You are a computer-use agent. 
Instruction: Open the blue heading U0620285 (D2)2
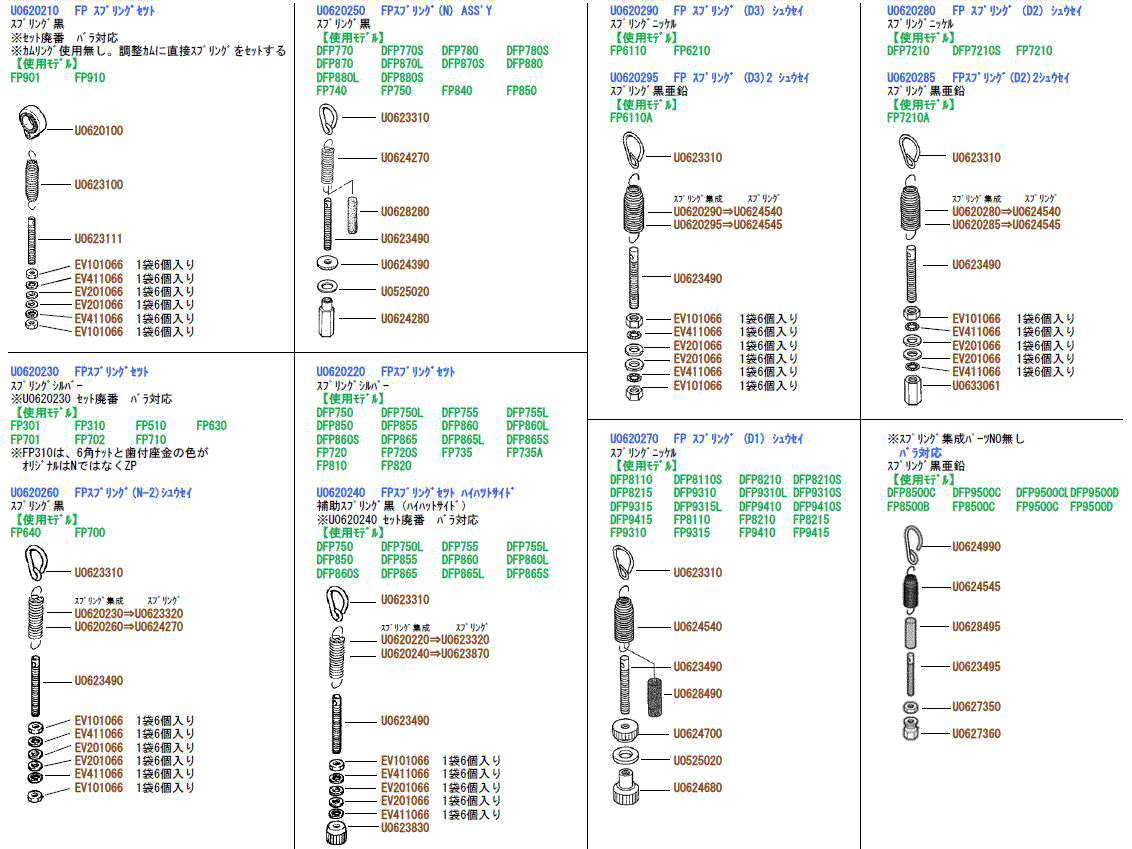coord(978,78)
